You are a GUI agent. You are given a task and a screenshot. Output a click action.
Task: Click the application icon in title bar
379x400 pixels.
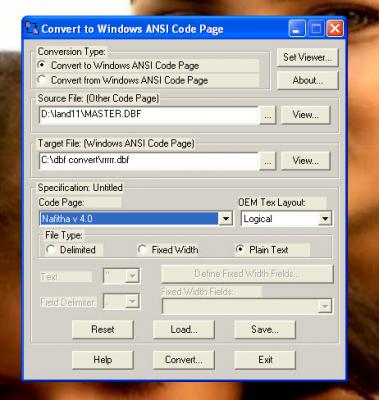(32, 28)
